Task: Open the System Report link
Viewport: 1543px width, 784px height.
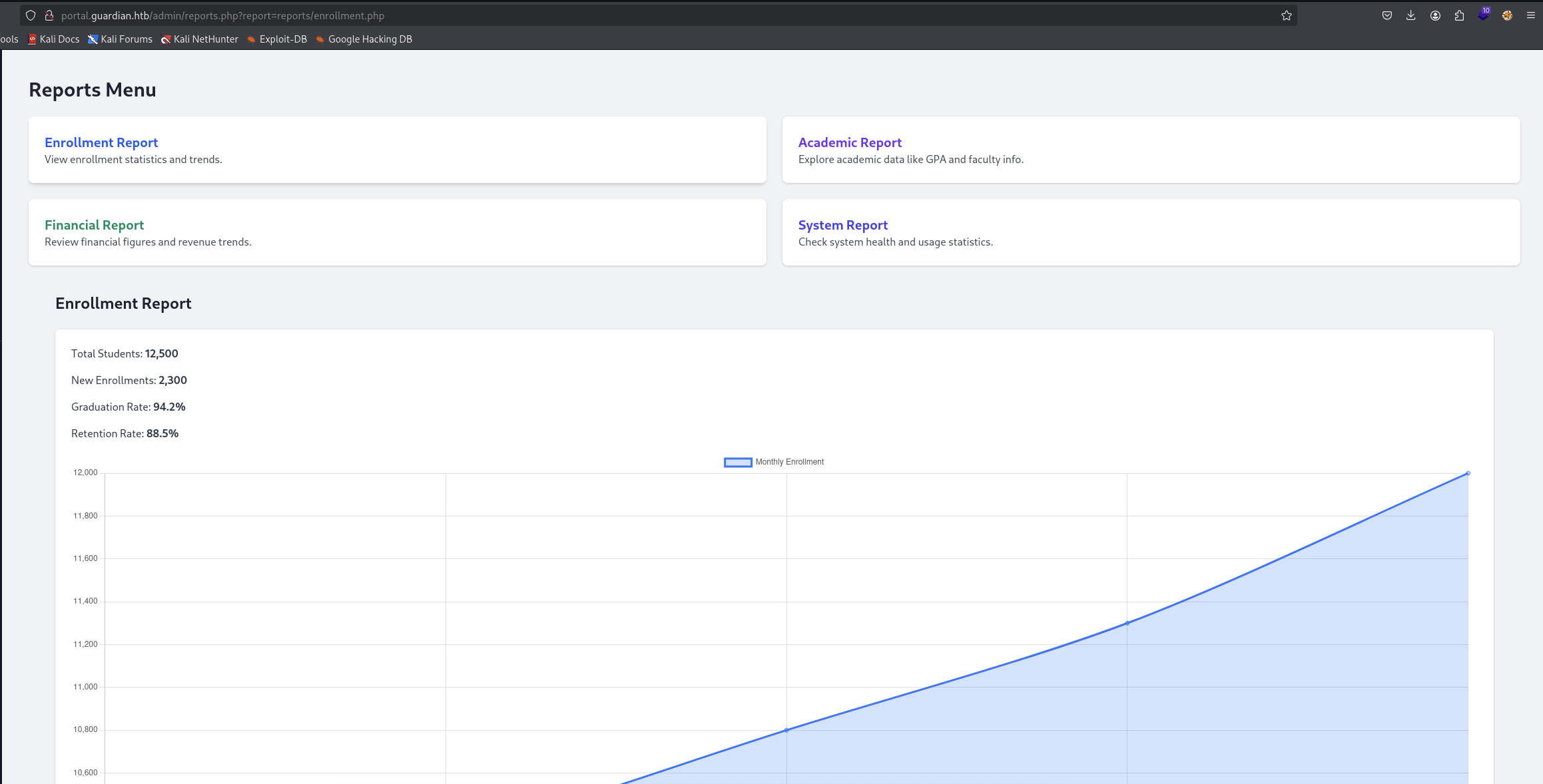Action: (x=843, y=225)
